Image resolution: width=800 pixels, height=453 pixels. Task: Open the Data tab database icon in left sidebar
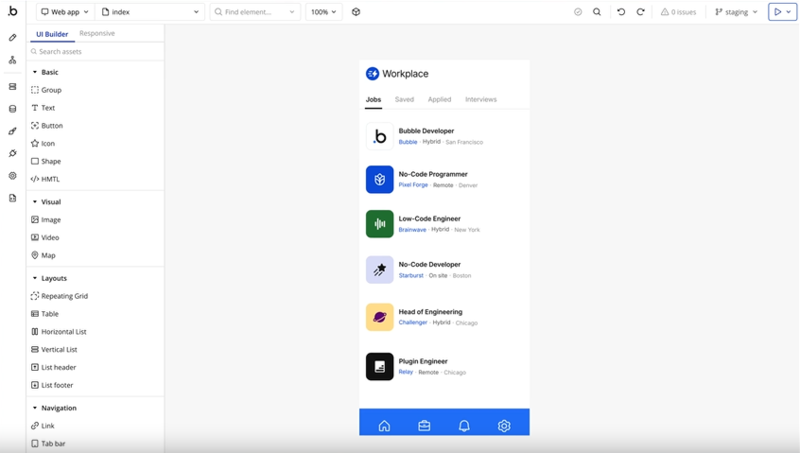pos(13,109)
